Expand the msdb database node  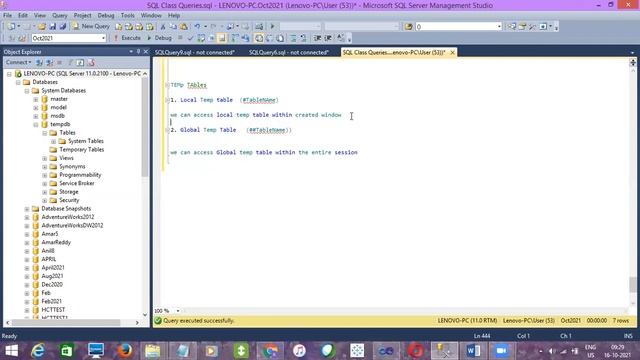36,116
